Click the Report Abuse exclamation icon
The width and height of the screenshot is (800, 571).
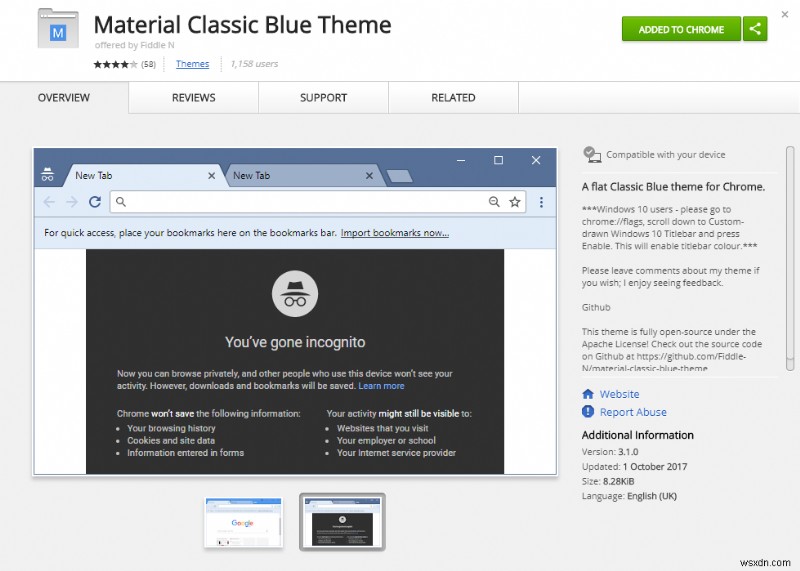[x=588, y=411]
